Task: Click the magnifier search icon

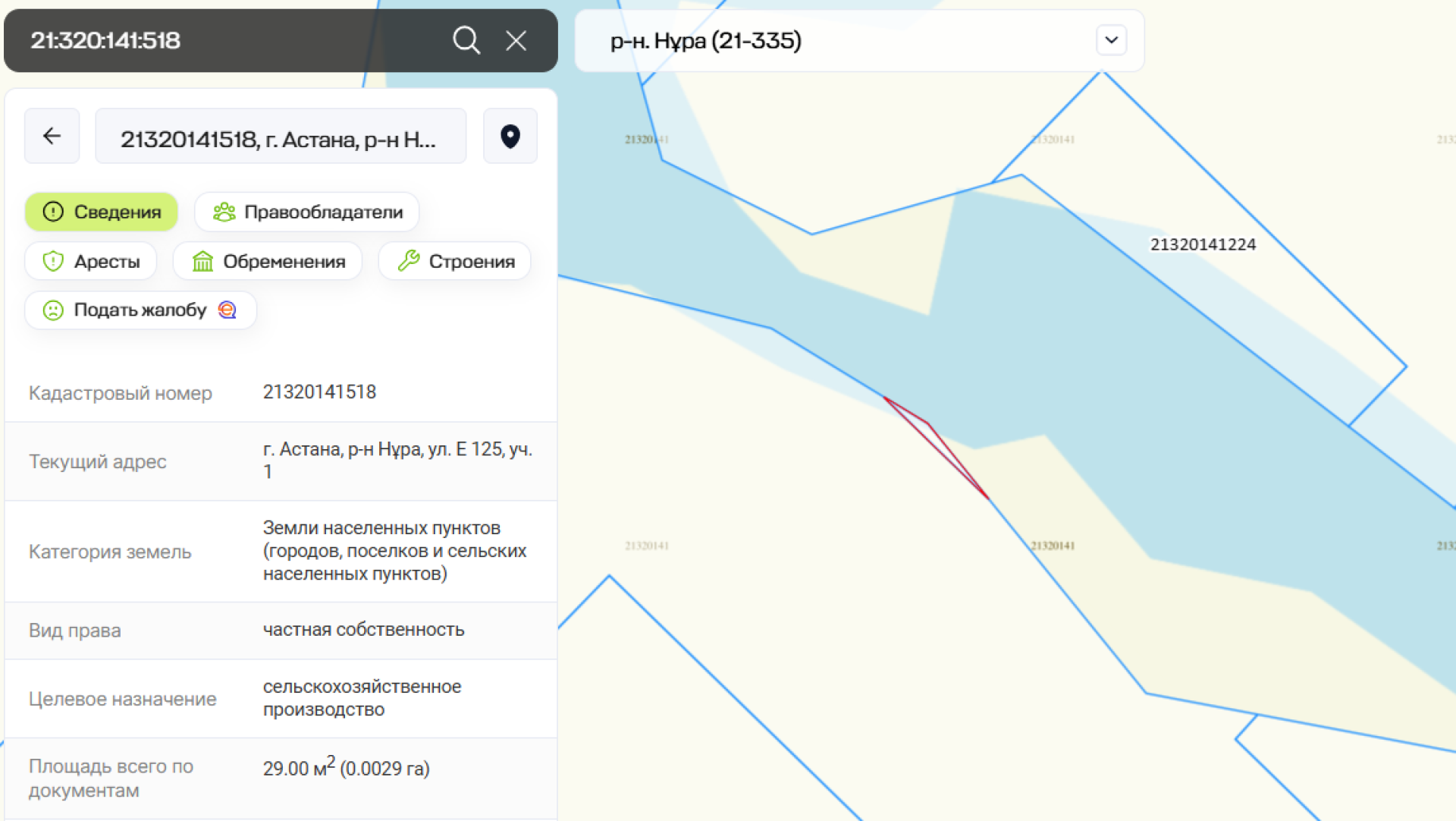Action: 466,40
